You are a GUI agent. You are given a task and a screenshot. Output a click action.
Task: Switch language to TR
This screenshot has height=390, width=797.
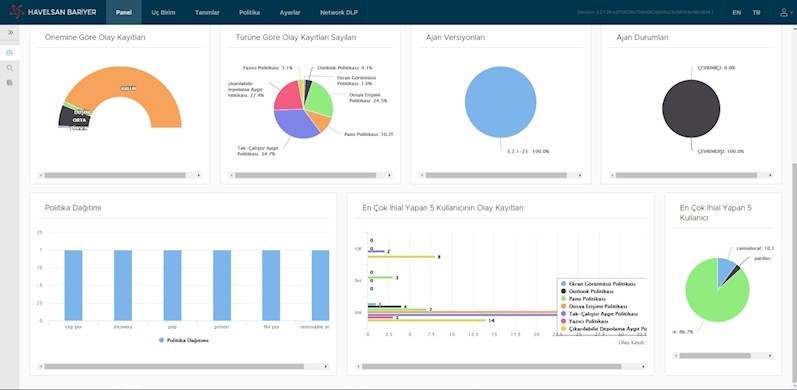756,12
